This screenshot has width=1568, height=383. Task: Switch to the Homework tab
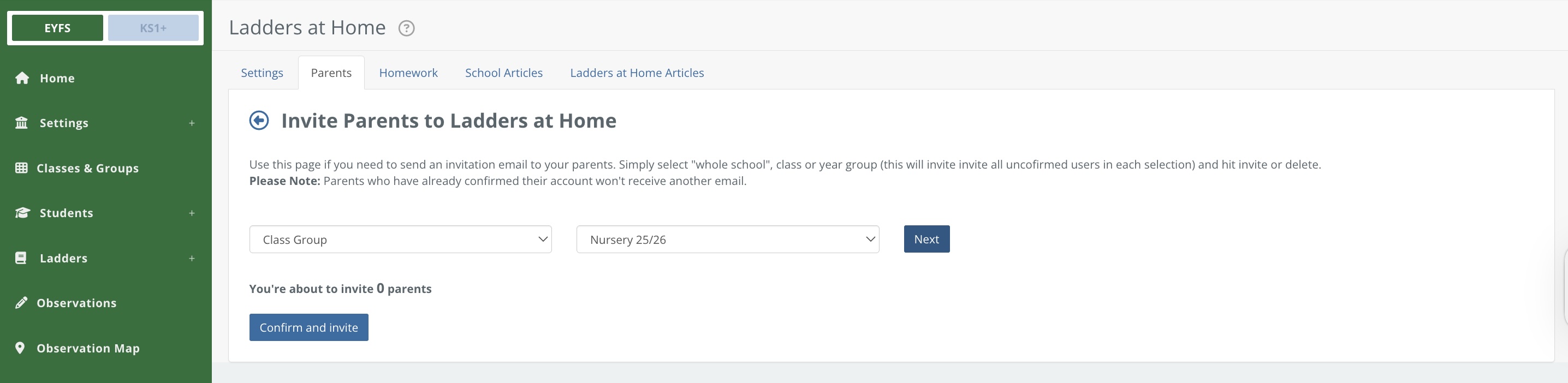pos(408,73)
